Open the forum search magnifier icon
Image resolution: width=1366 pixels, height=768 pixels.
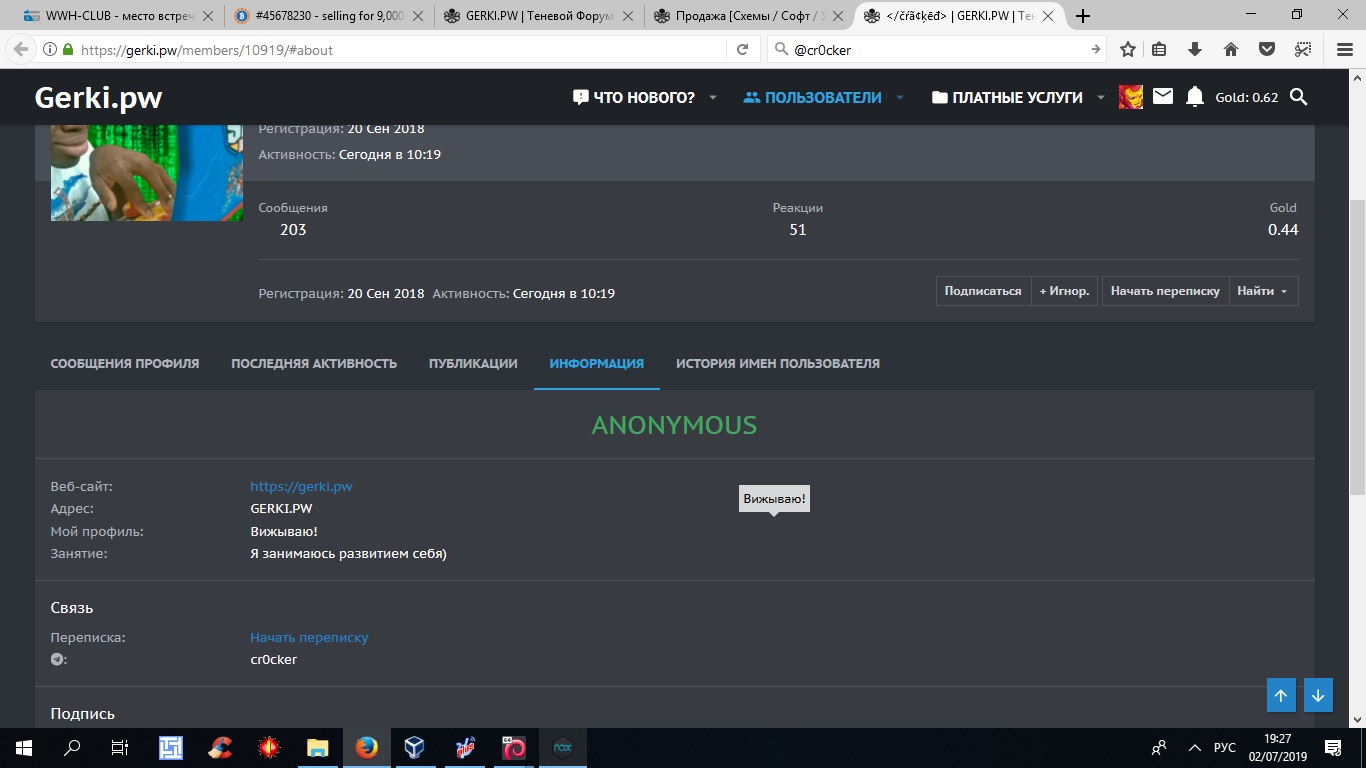1298,97
